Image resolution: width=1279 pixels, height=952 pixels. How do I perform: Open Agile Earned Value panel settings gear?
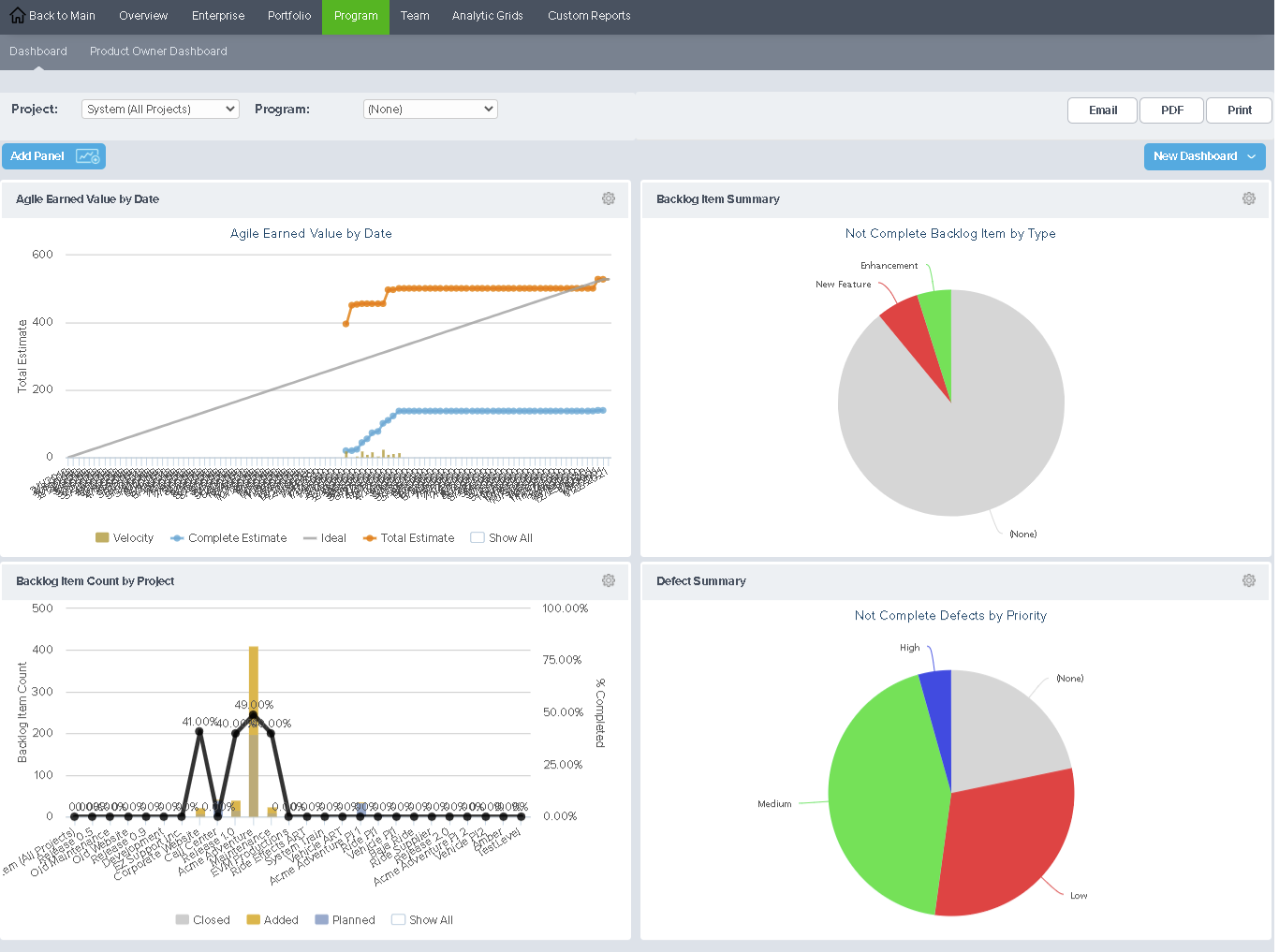point(609,198)
